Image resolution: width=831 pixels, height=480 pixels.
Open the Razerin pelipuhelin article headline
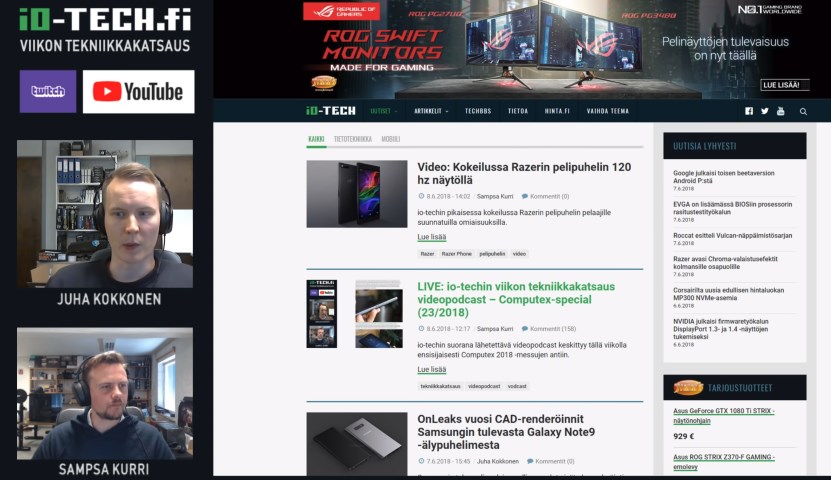tap(524, 173)
